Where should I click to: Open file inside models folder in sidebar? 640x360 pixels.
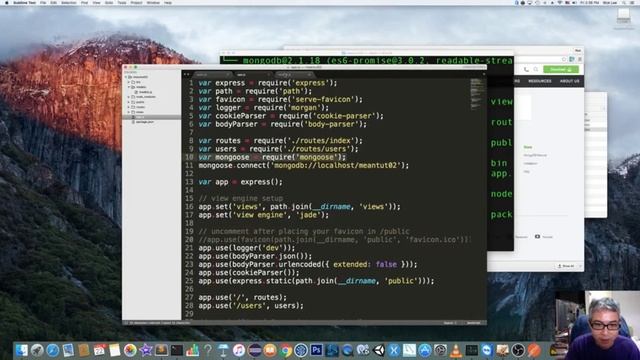(145, 92)
